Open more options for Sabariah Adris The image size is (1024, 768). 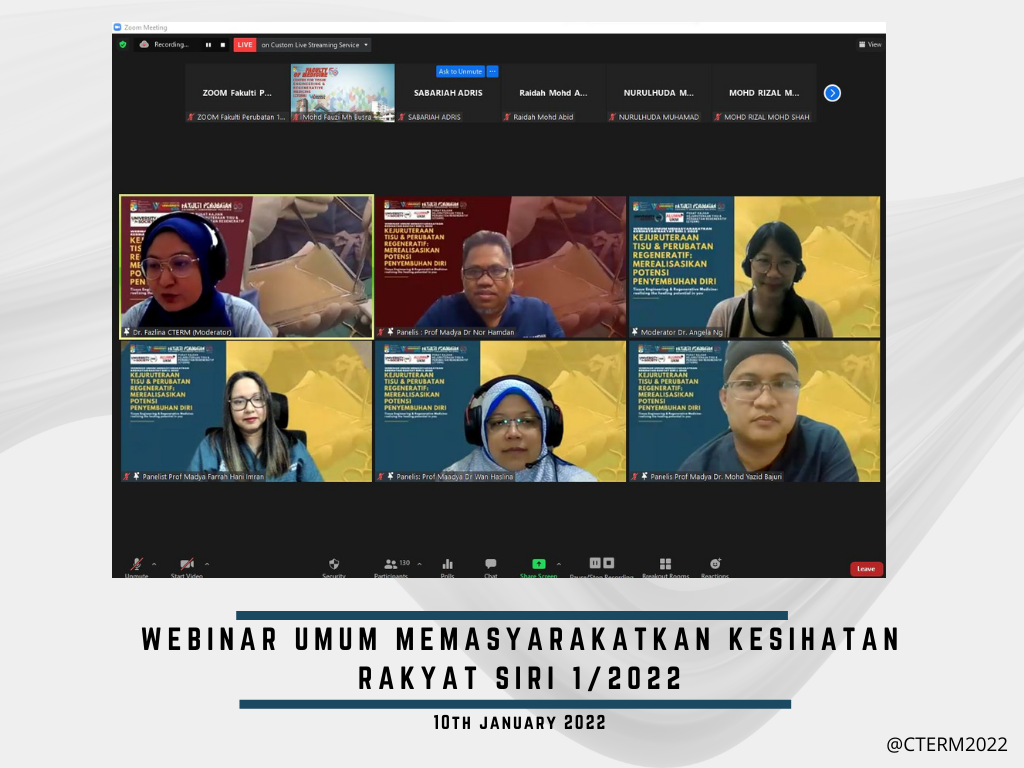pos(492,71)
